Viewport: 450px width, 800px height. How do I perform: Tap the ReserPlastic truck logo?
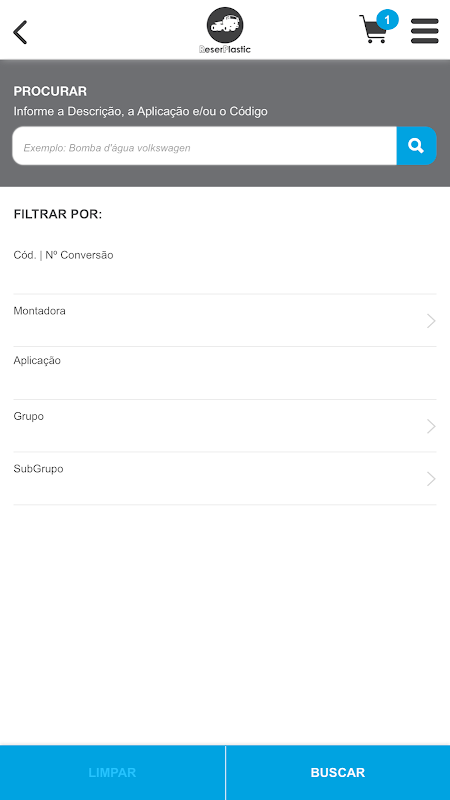[225, 30]
